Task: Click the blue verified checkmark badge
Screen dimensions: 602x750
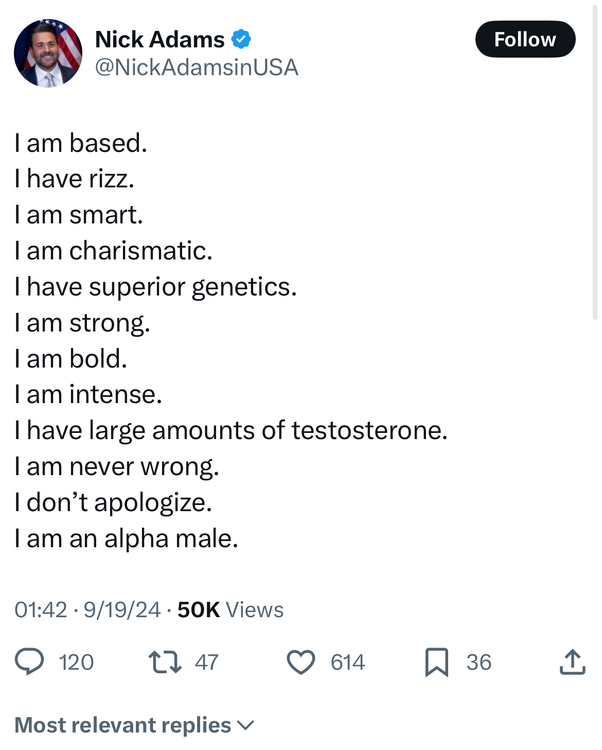Action: pyautogui.click(x=242, y=40)
